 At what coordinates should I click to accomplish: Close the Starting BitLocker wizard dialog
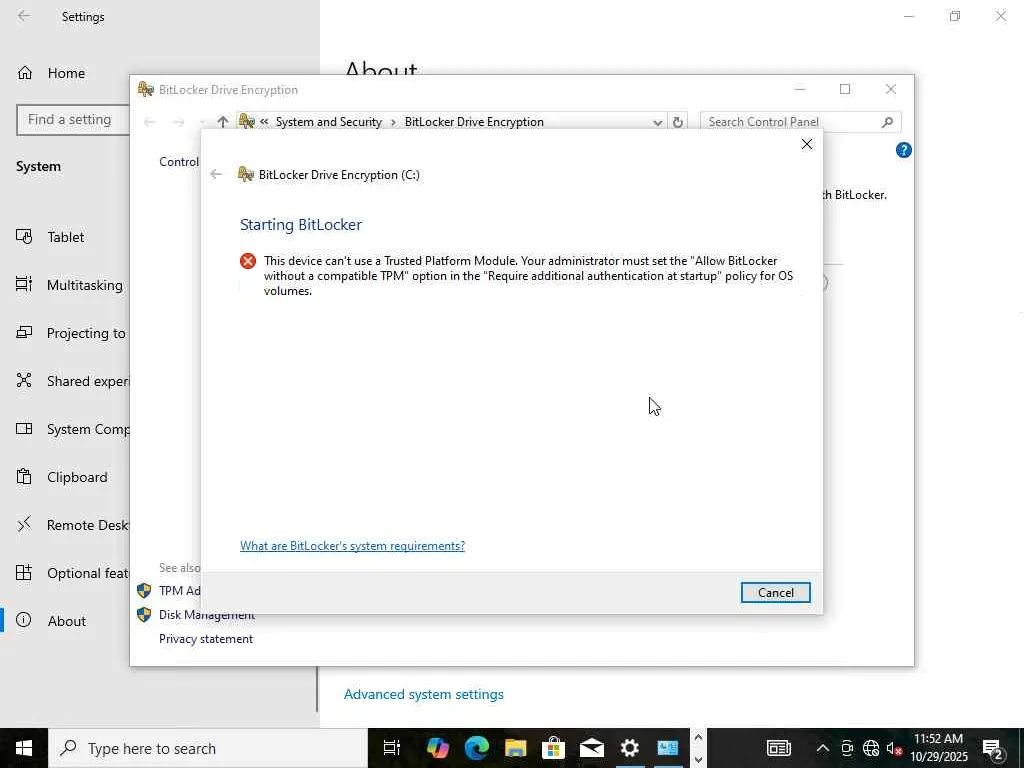[807, 144]
